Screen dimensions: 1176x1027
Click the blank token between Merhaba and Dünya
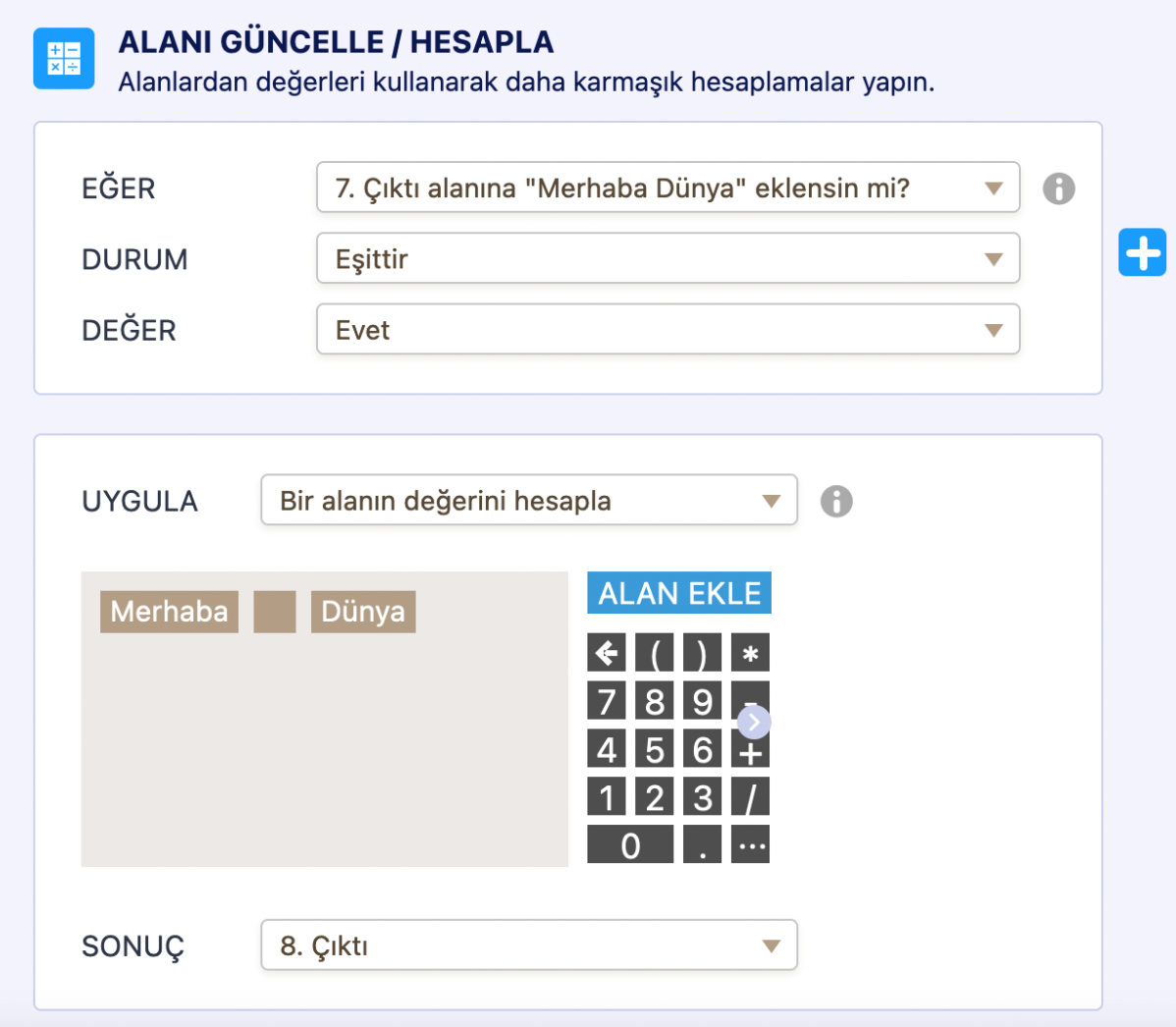[275, 612]
